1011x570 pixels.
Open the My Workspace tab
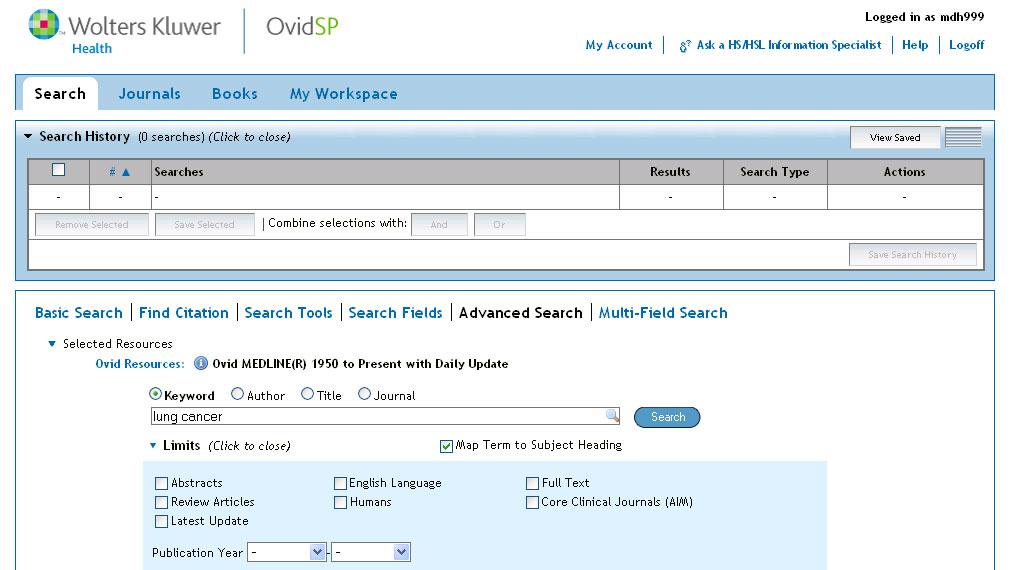tap(343, 94)
